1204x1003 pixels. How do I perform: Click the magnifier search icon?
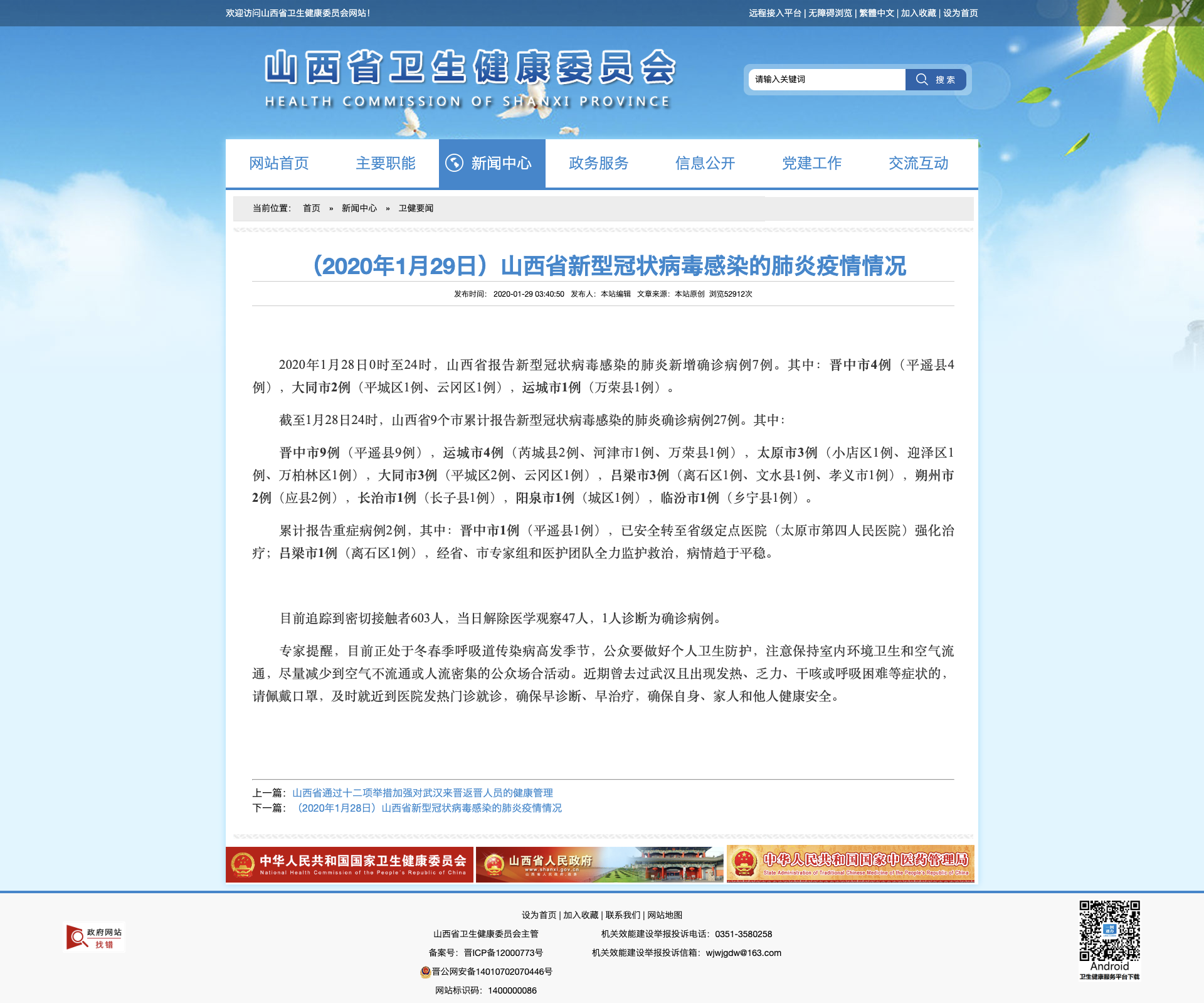(x=921, y=79)
